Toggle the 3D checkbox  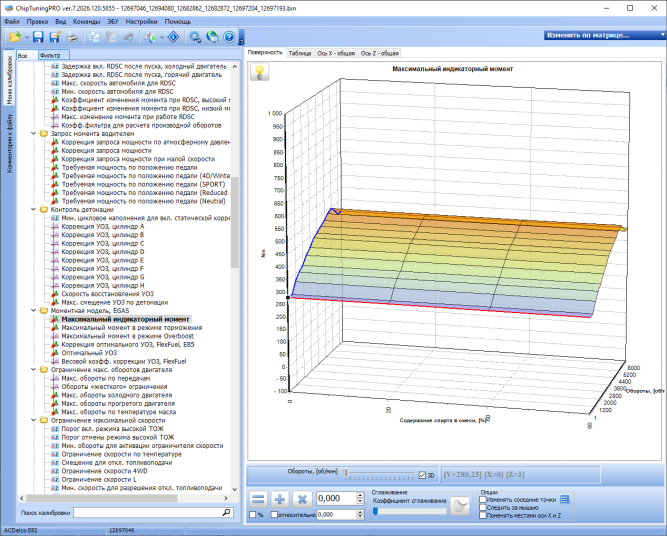pos(422,475)
